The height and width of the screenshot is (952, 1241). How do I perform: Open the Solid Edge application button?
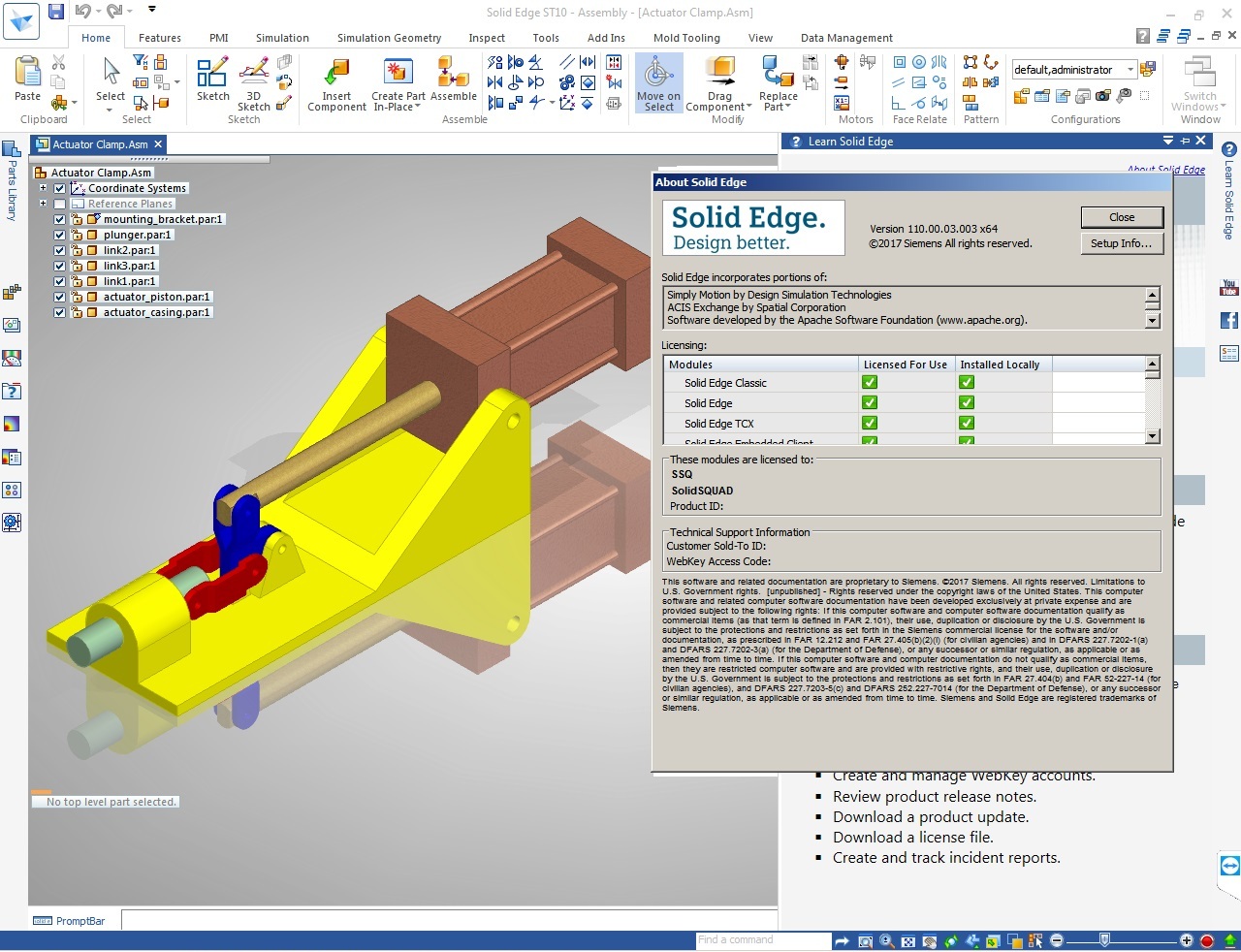coord(21,19)
